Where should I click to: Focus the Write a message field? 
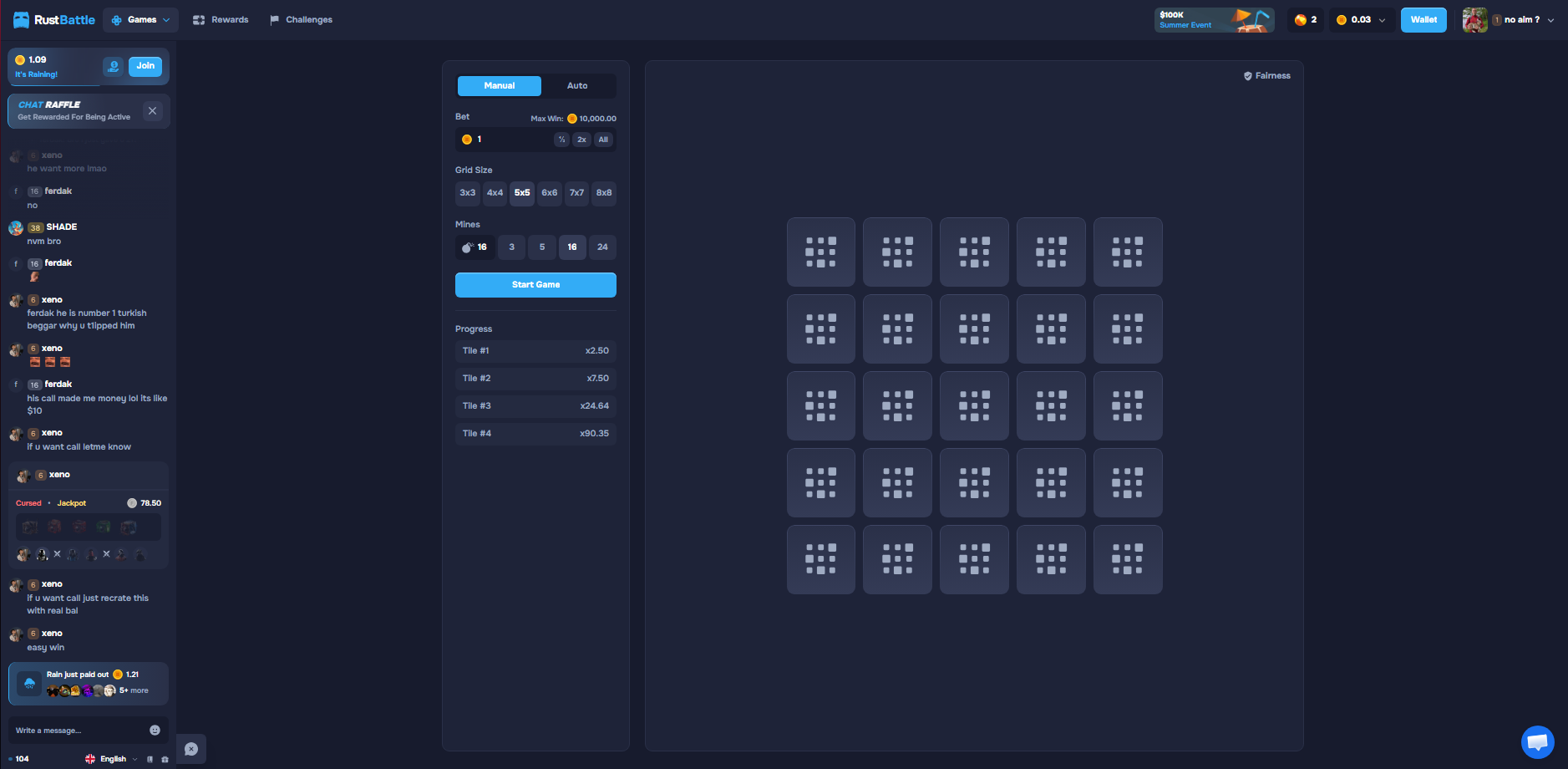point(79,731)
